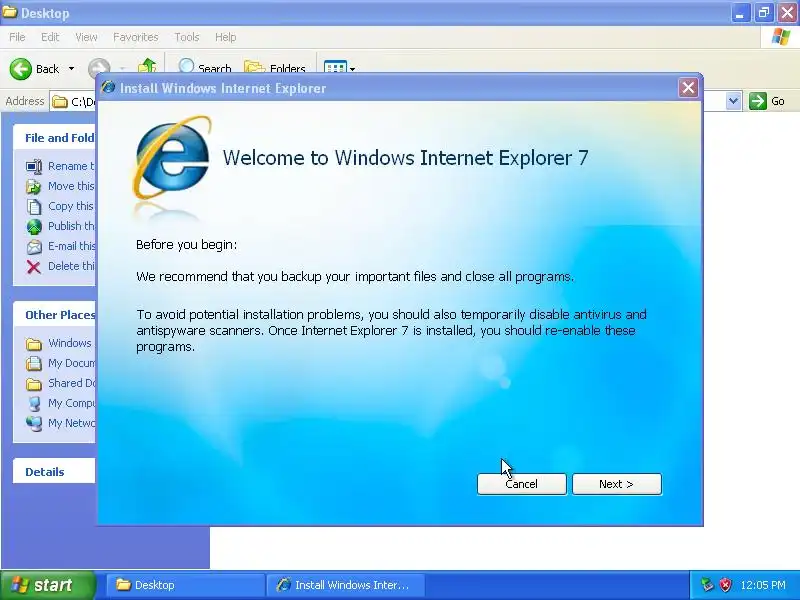Open the File menu
800x600 pixels.
pyautogui.click(x=17, y=37)
